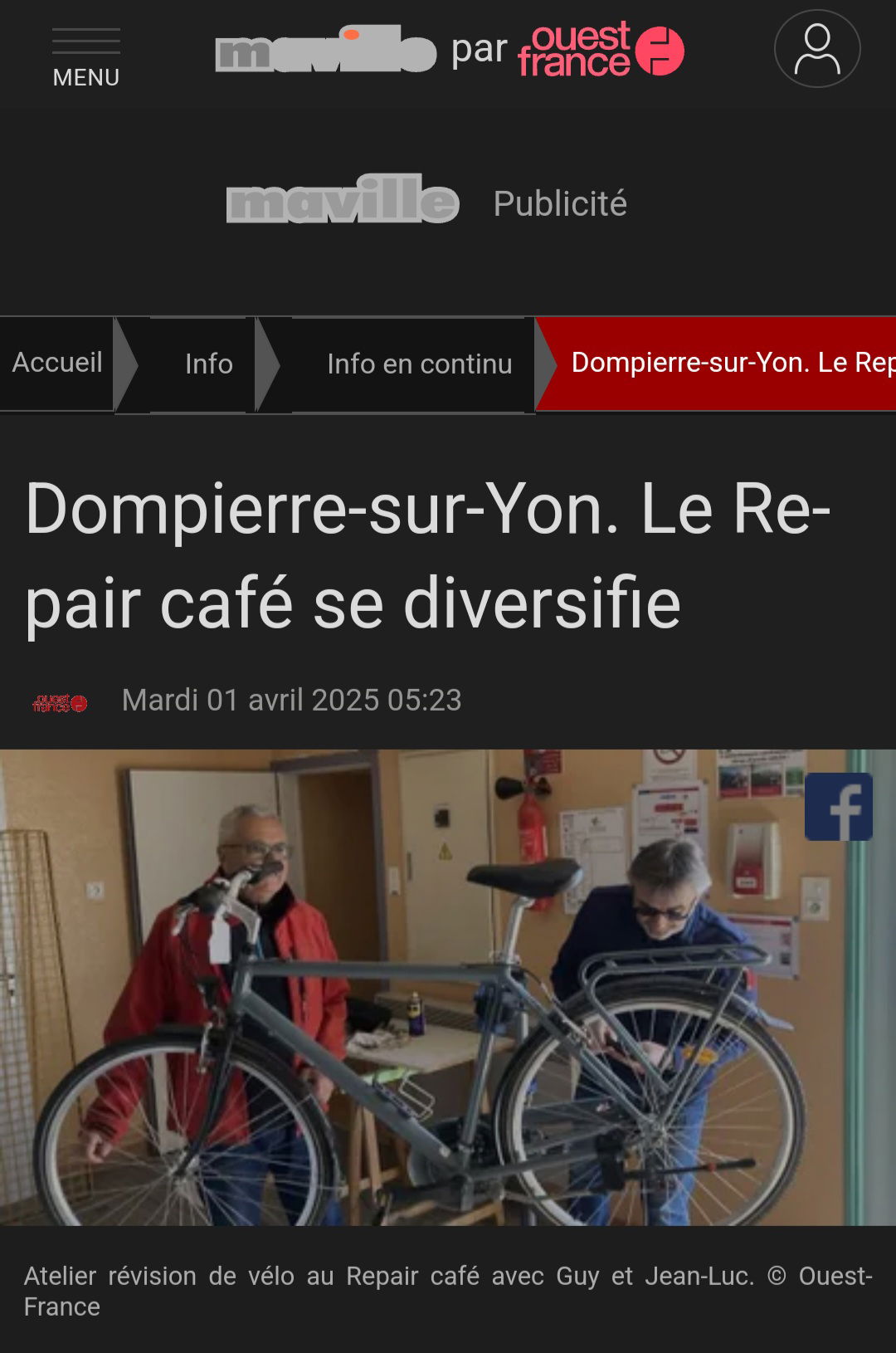Click the chevron arrow after Accueil

125,364
